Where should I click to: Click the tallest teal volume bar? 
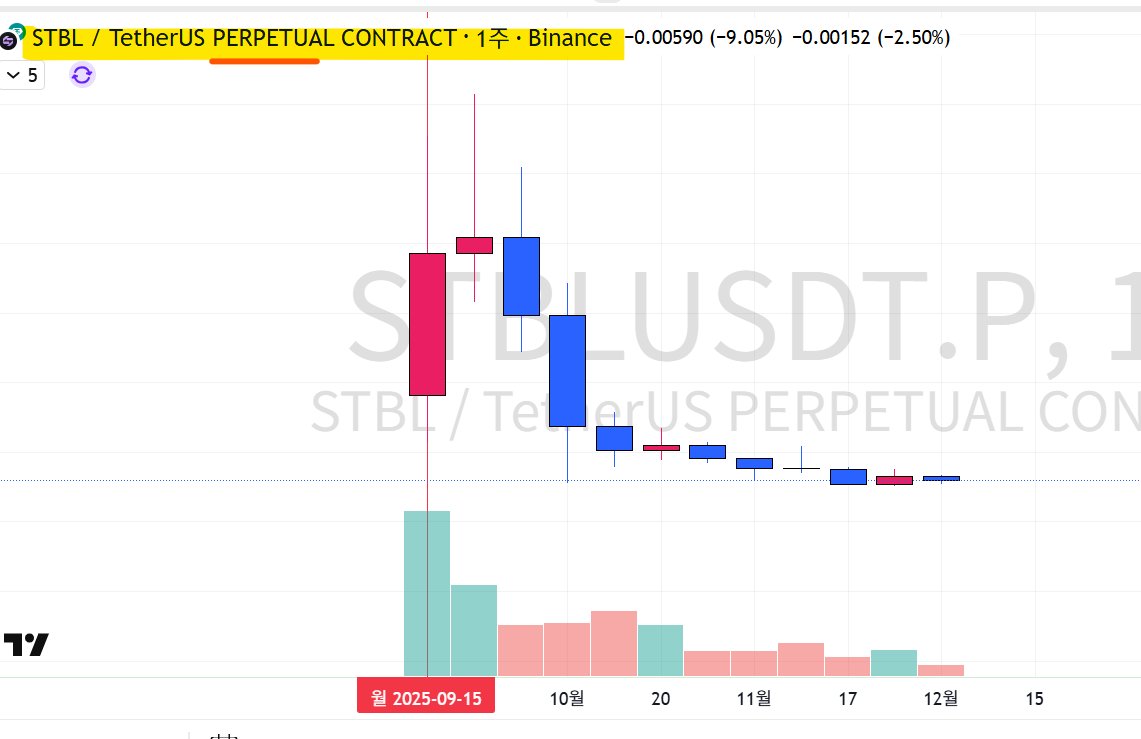click(x=427, y=593)
